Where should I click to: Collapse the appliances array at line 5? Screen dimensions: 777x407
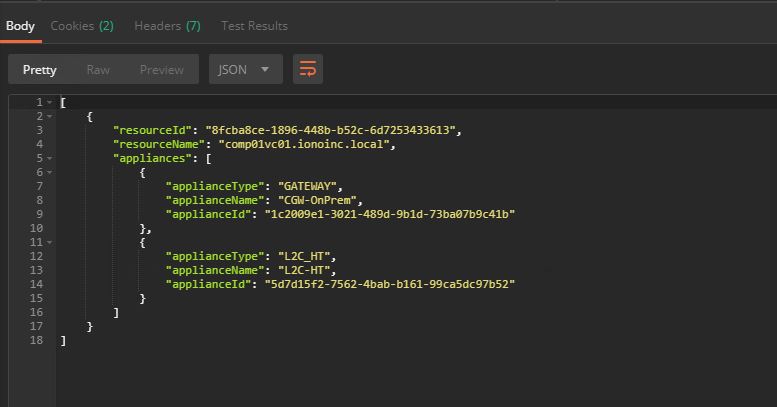point(50,158)
